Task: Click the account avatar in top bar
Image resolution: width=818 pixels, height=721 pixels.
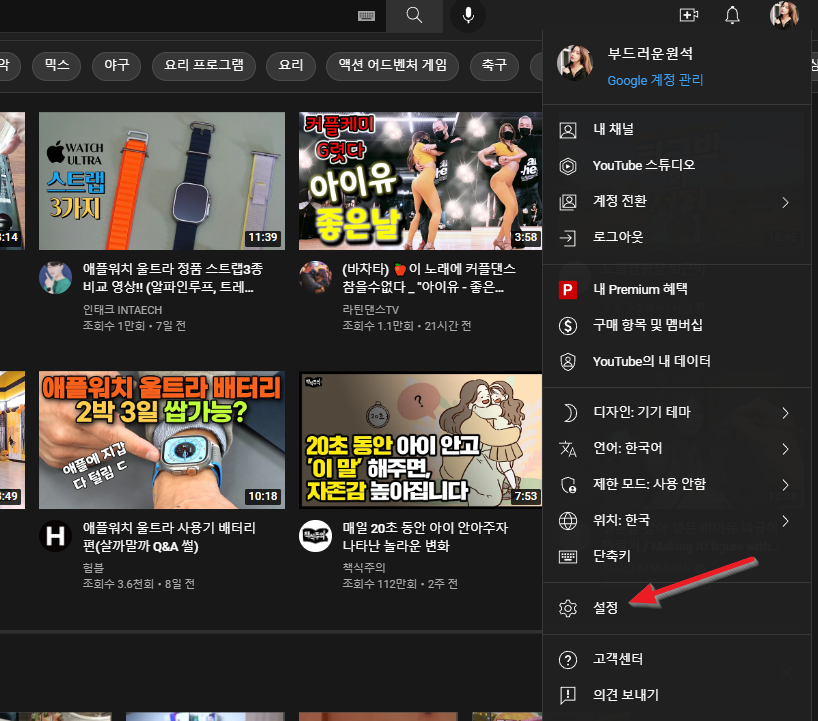Action: tap(784, 15)
